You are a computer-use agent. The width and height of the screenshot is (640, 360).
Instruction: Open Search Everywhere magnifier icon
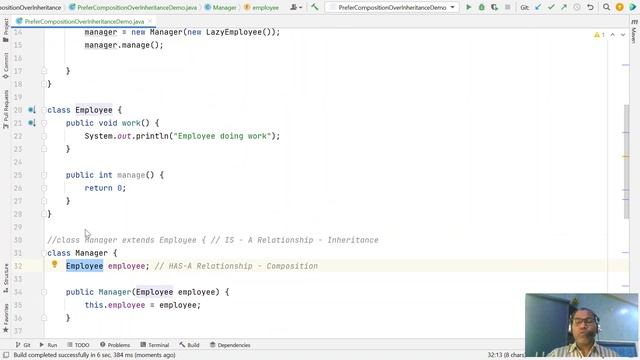[x=607, y=7]
